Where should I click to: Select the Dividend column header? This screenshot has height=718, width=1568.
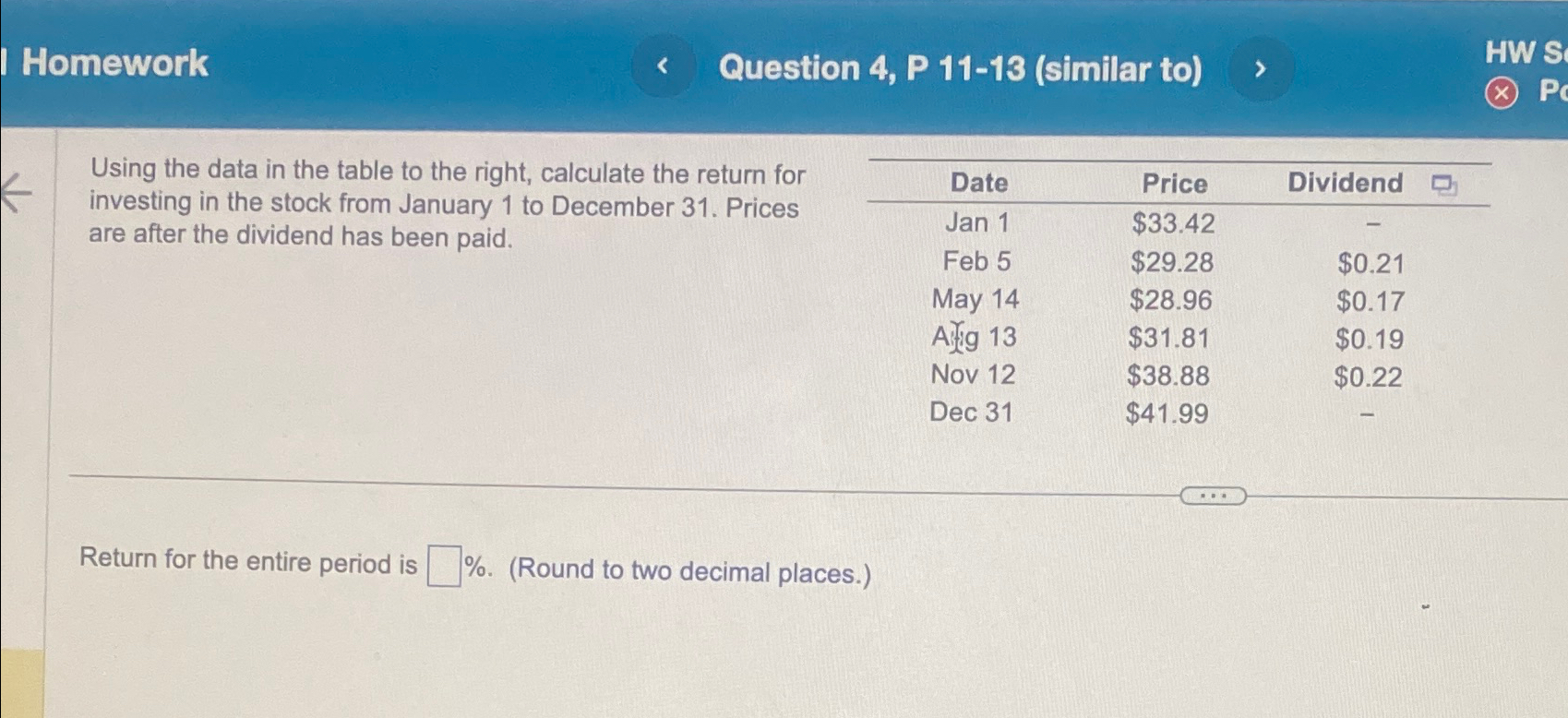click(1344, 184)
